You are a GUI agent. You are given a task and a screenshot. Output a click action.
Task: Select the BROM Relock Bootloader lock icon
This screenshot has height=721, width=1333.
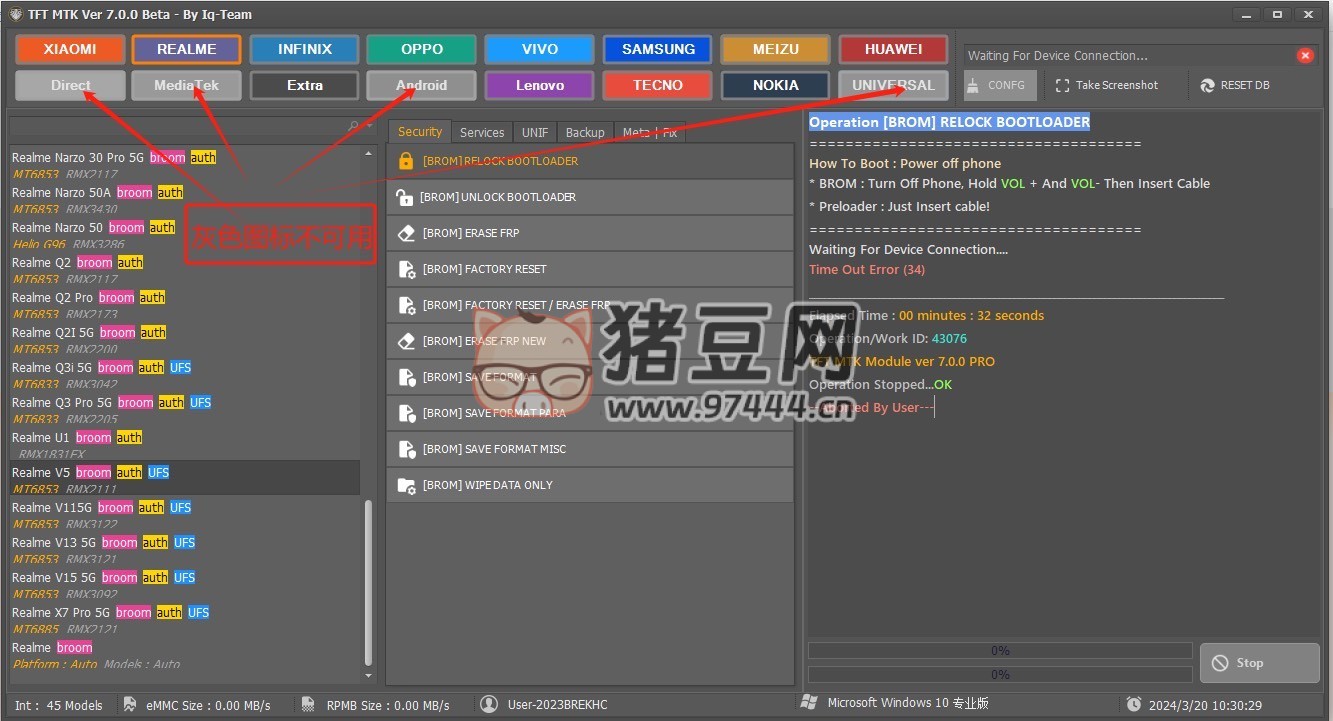(405, 161)
